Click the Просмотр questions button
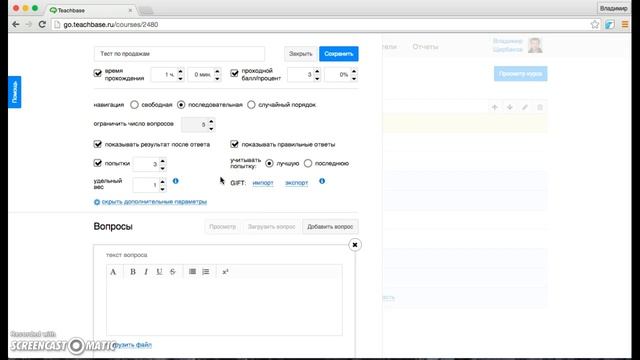 [x=222, y=227]
